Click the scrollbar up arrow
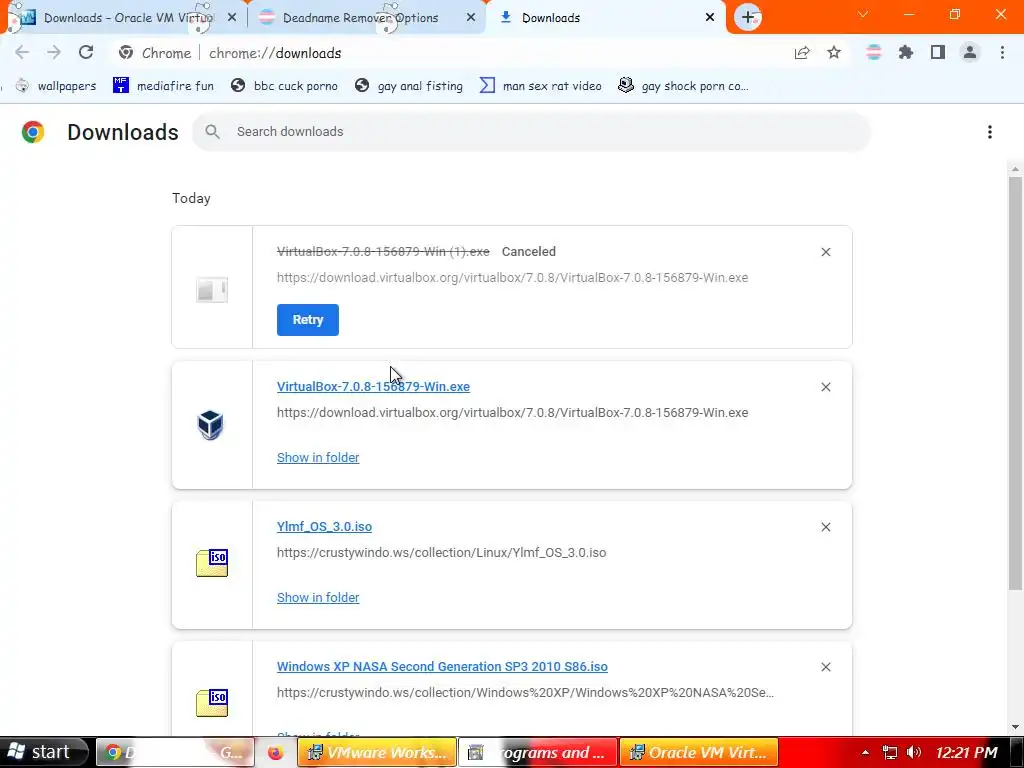The height and width of the screenshot is (768, 1024). pyautogui.click(x=1015, y=169)
